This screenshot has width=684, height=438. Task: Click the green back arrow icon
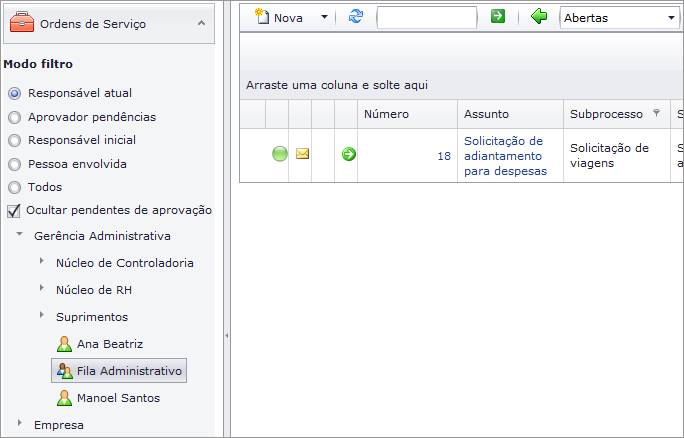pos(539,17)
